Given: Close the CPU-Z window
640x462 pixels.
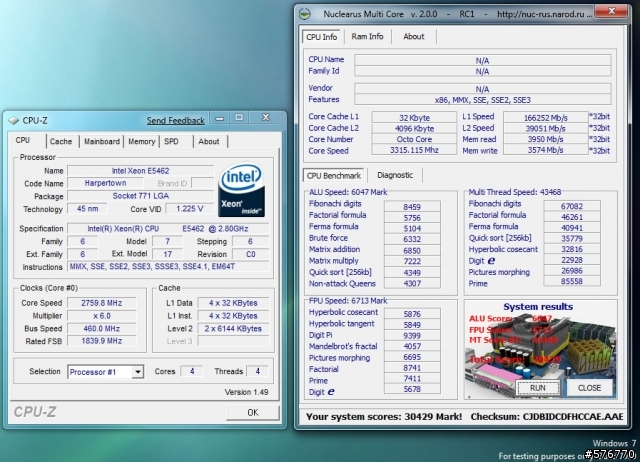Looking at the screenshot, I should click(x=266, y=118).
